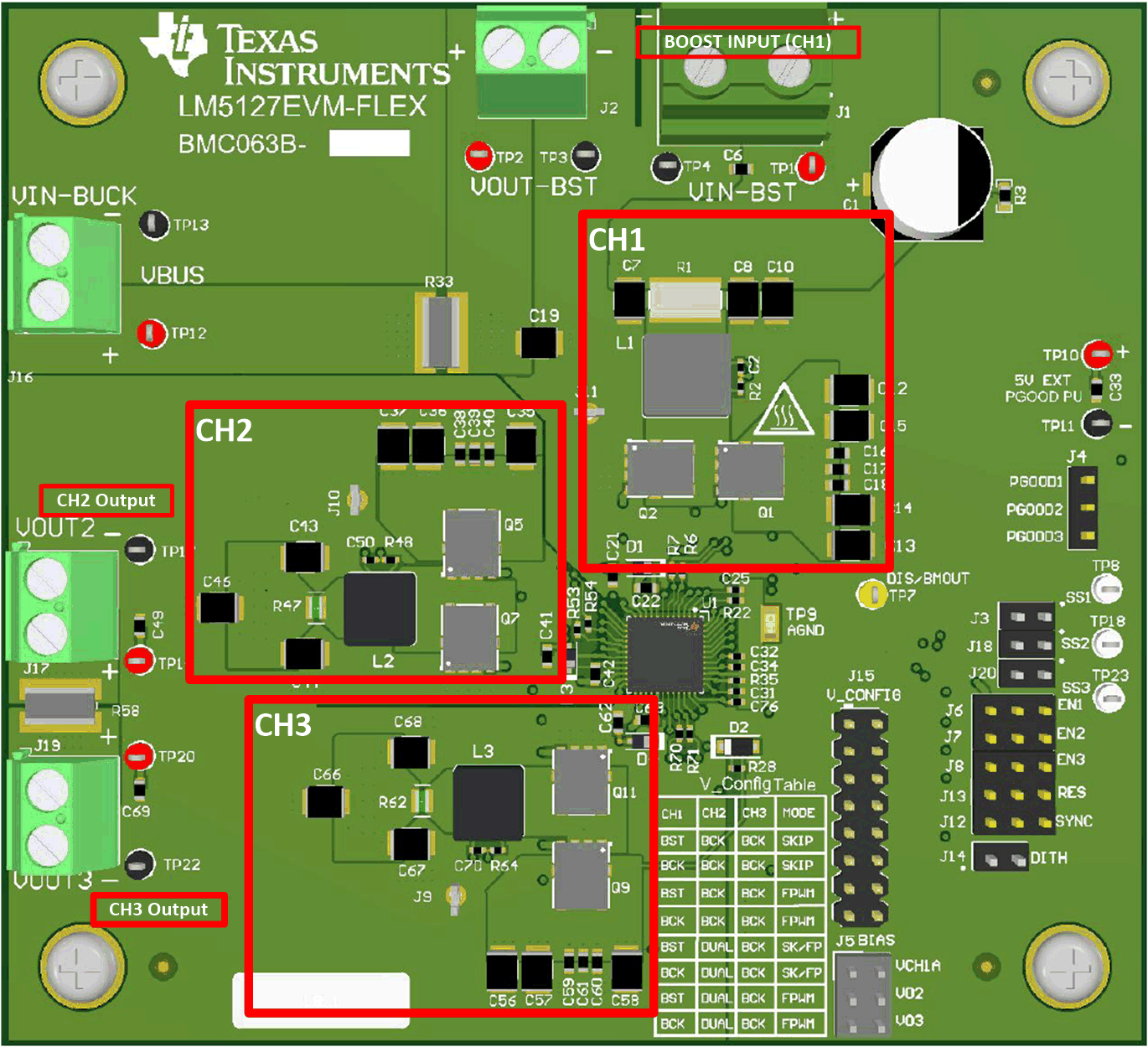Click the L3 inductor
Image resolution: width=1148 pixels, height=1047 pixels.
pyautogui.click(x=489, y=802)
